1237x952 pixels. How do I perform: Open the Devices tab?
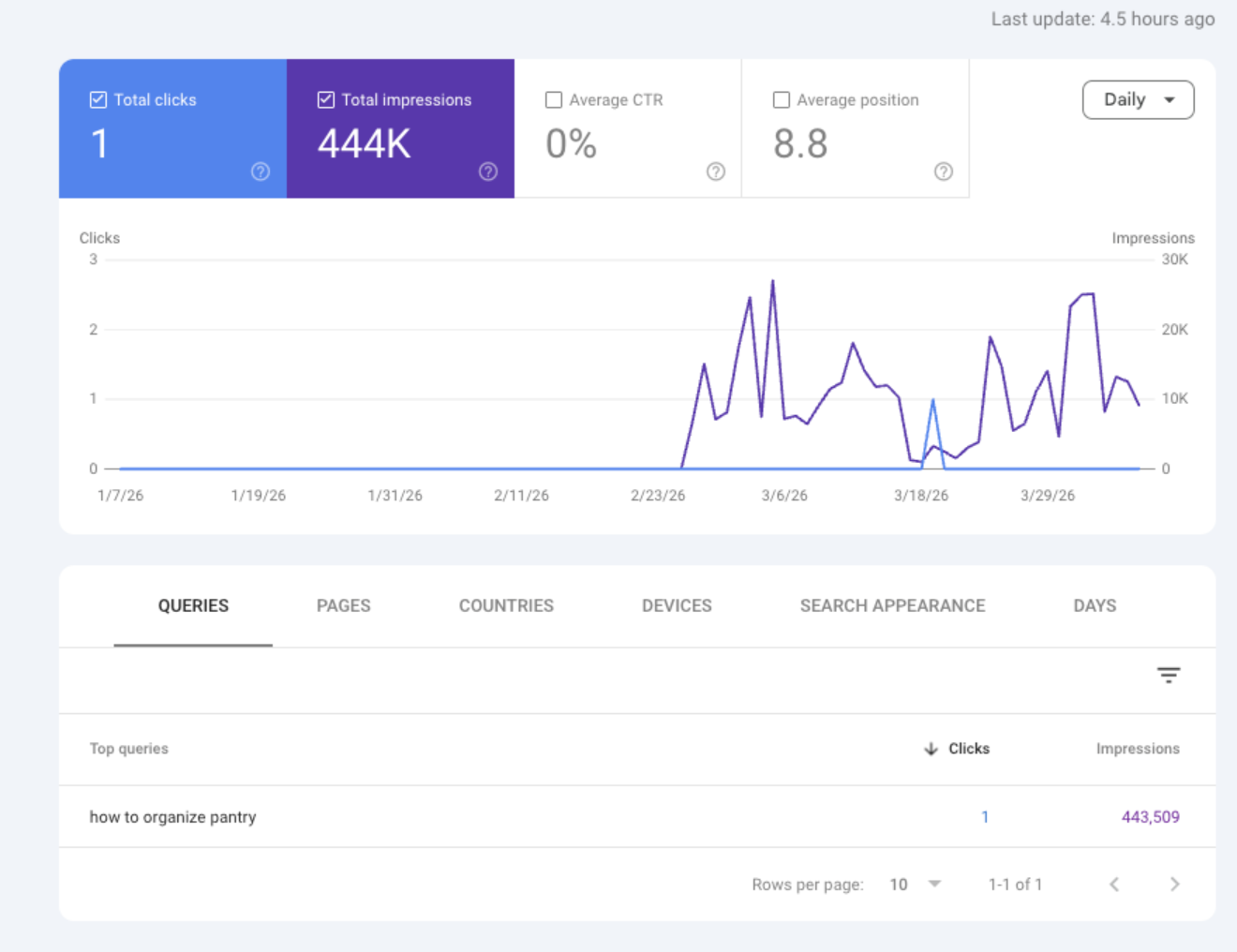click(677, 605)
